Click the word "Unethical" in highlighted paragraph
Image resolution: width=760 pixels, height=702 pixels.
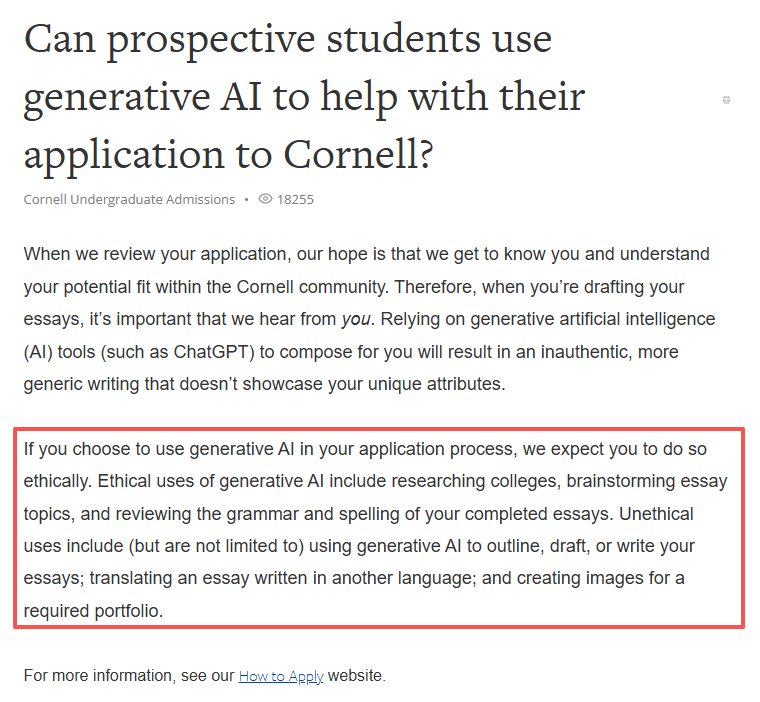click(x=658, y=514)
